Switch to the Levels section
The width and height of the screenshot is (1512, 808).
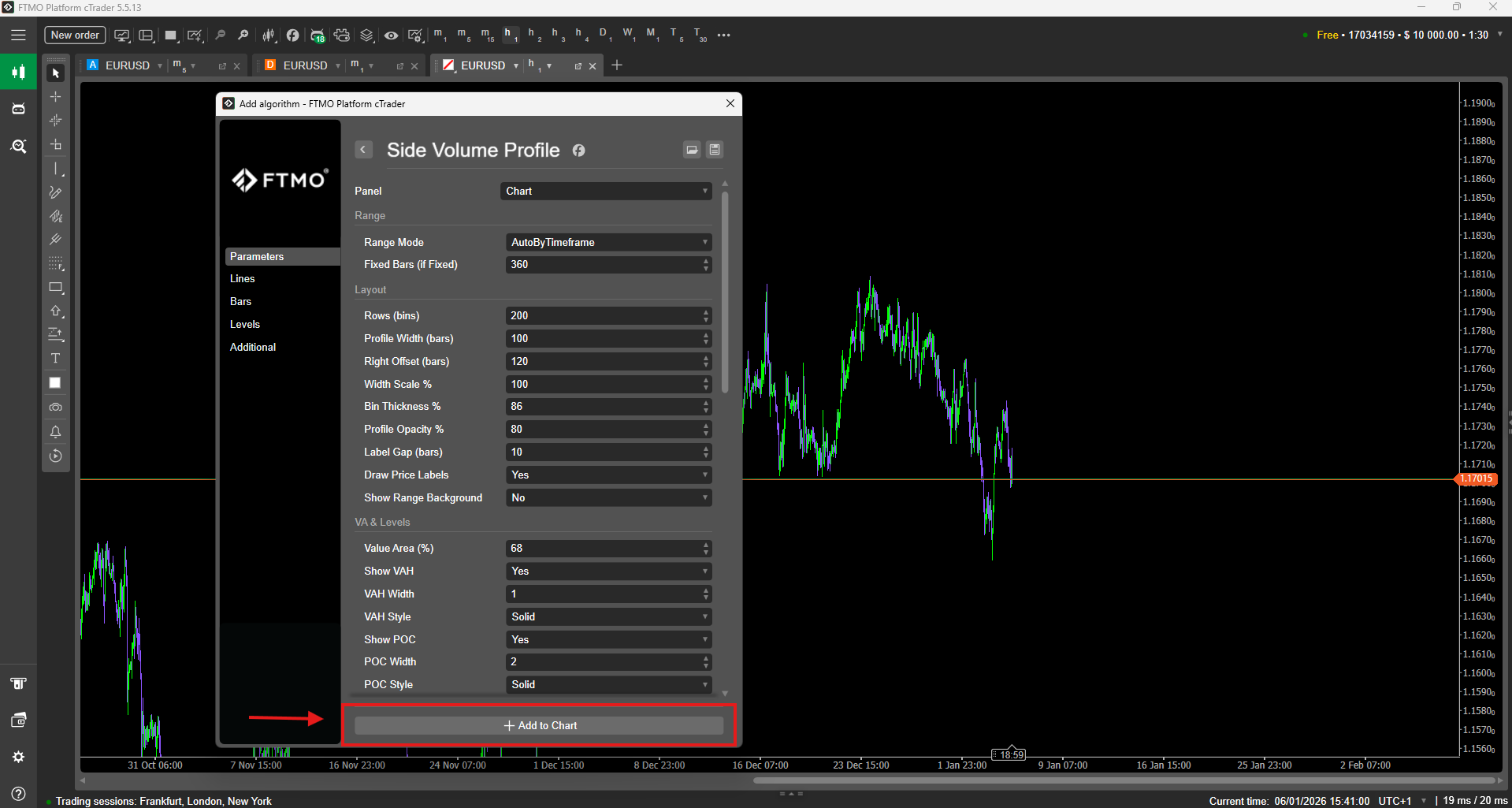pyautogui.click(x=245, y=325)
